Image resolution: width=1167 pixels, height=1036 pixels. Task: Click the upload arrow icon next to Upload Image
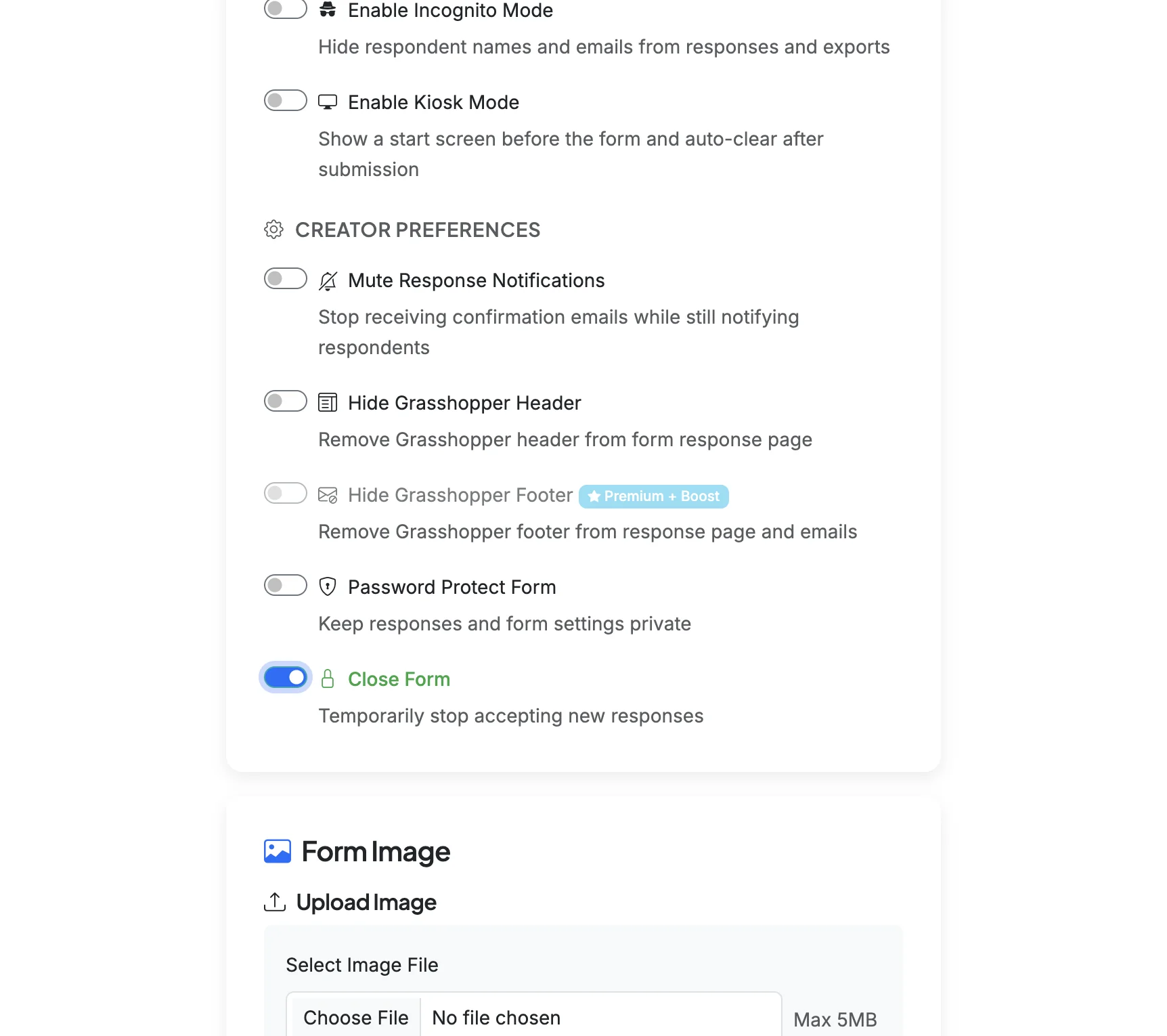[x=275, y=902]
